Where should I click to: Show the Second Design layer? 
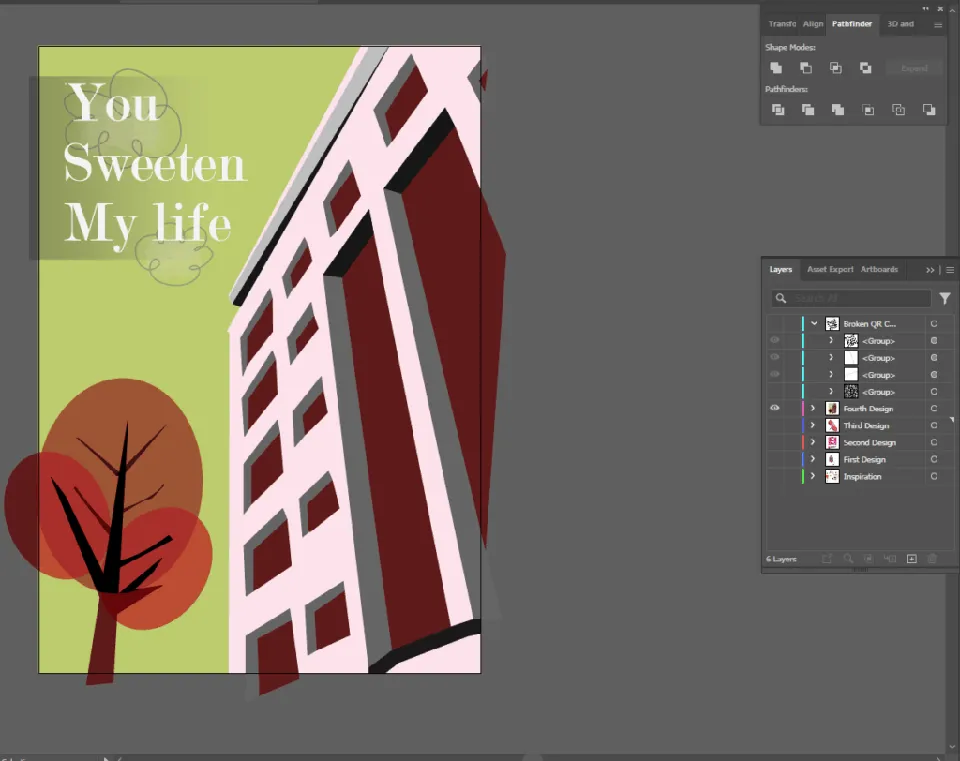(774, 442)
